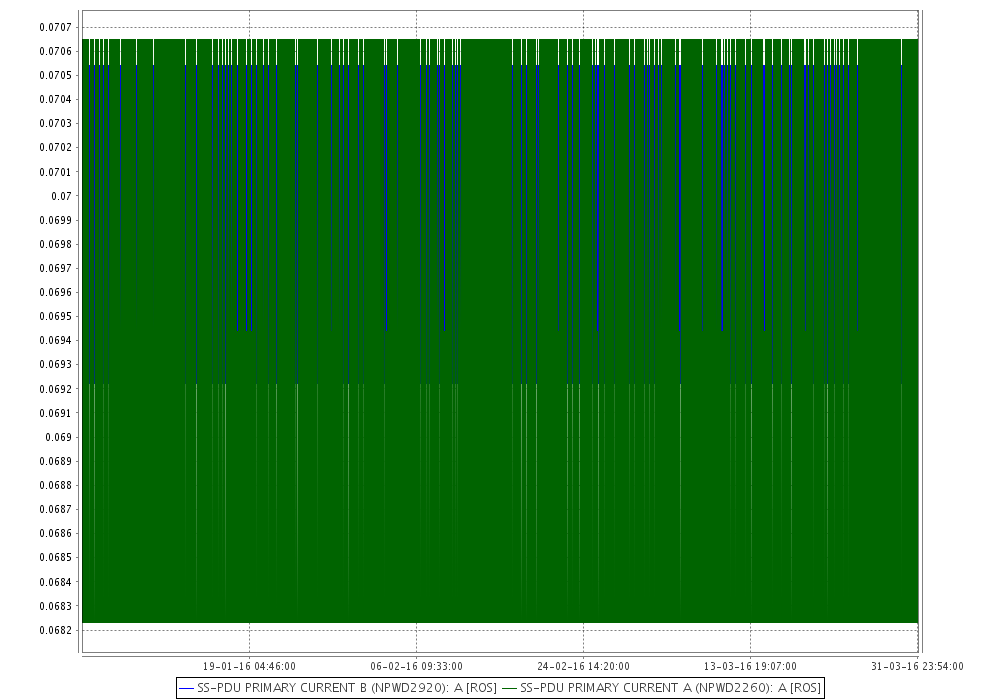
Task: Click y-axis value 0.0698
Action: 55,244
